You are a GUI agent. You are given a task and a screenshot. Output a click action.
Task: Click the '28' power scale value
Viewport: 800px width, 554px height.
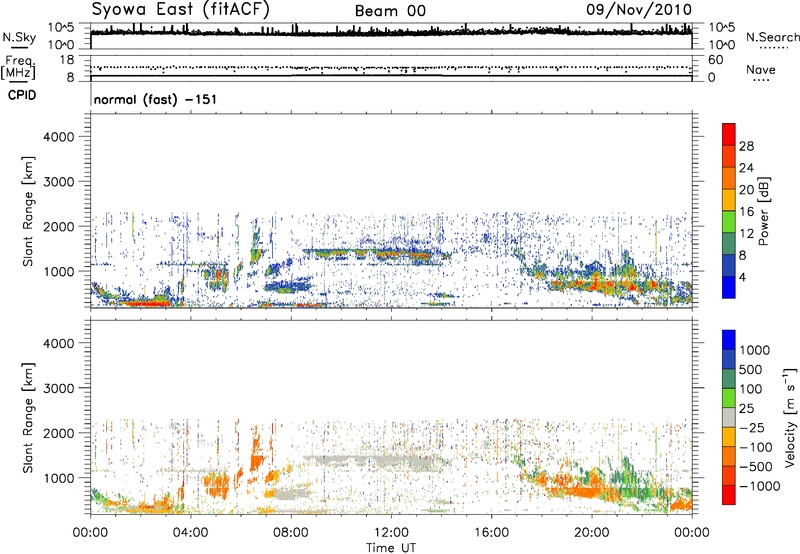pyautogui.click(x=746, y=146)
